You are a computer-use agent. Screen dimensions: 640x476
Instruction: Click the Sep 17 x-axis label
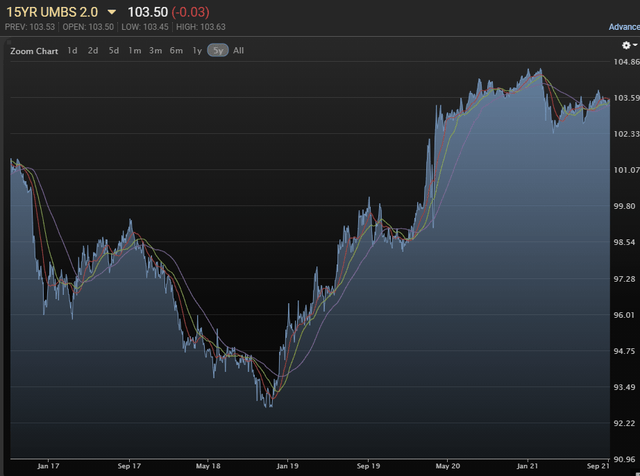pyautogui.click(x=129, y=466)
